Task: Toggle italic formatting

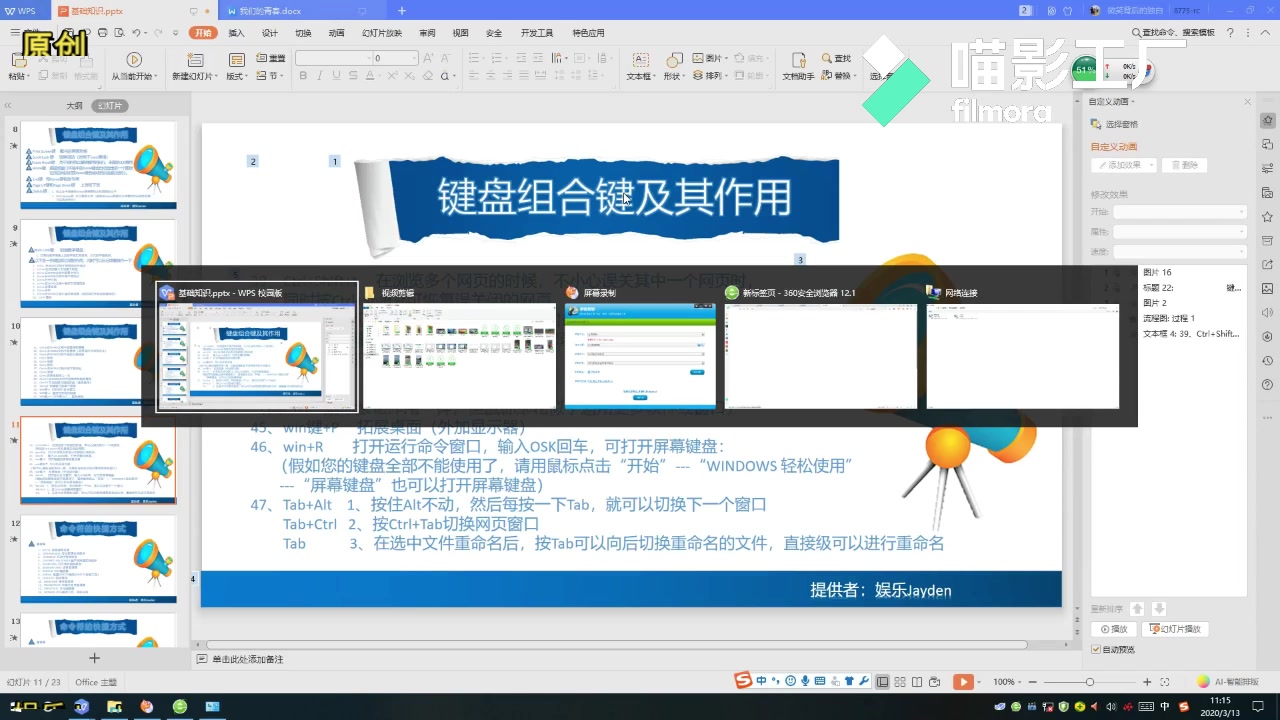Action: point(318,76)
